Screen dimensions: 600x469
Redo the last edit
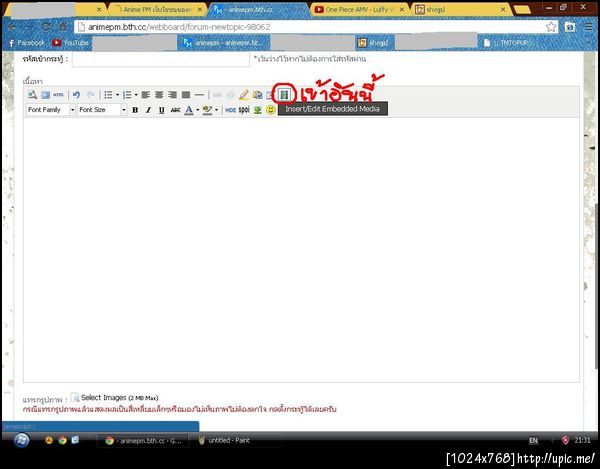point(91,95)
